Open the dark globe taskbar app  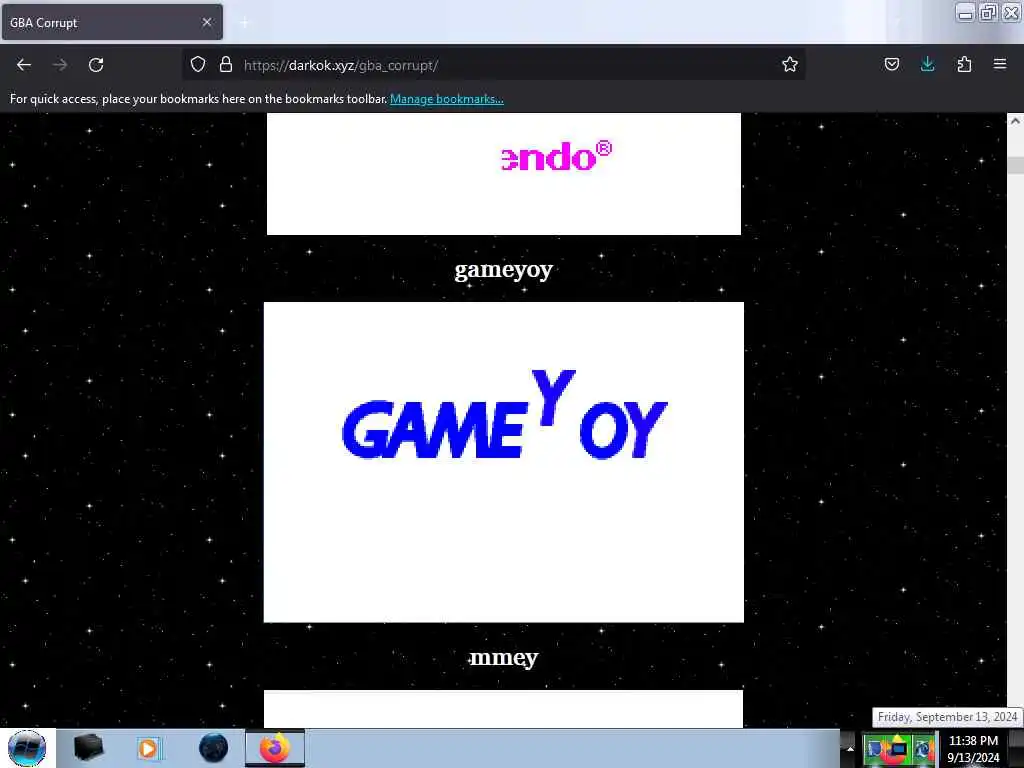(214, 748)
